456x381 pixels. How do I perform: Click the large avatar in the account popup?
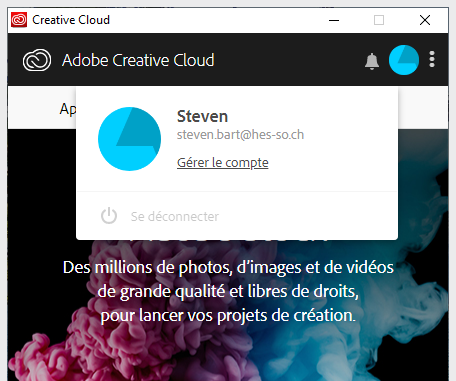point(129,139)
